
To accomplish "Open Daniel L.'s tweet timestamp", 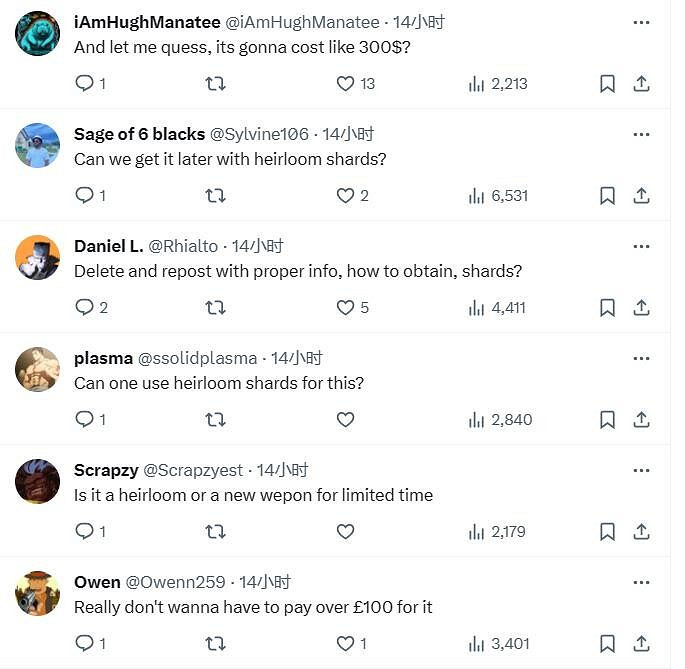I will click(258, 246).
